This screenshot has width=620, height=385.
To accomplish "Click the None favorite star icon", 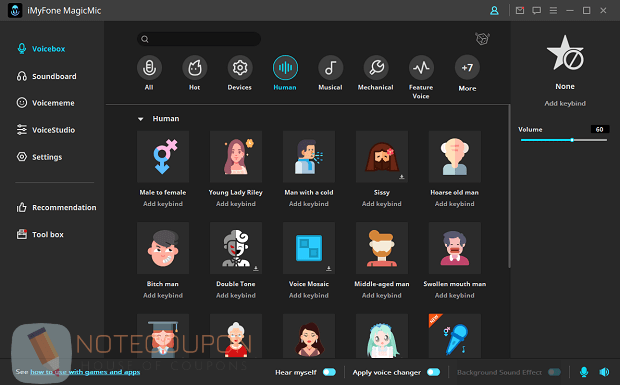I will (x=565, y=53).
